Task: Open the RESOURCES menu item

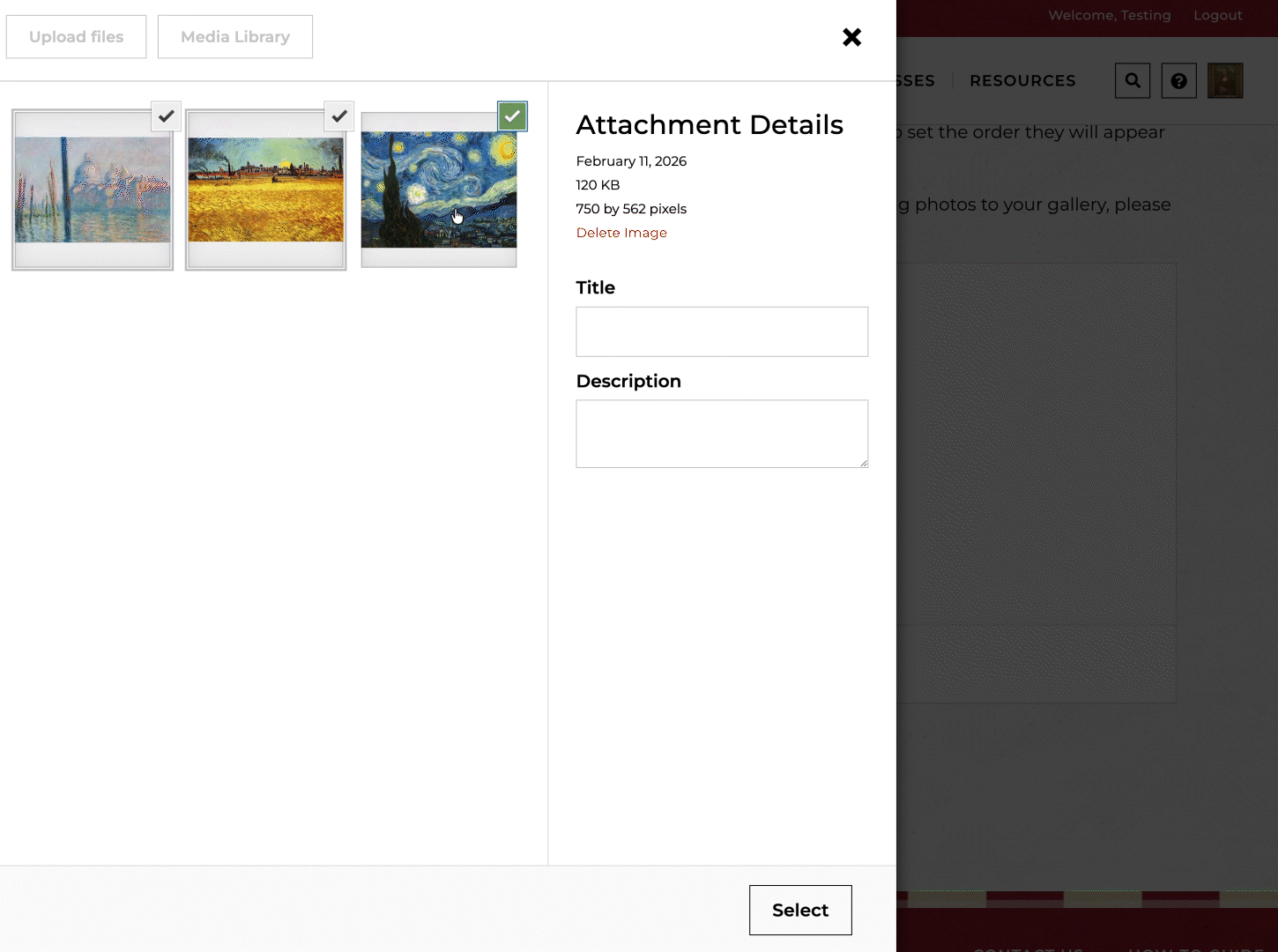Action: click(1022, 81)
